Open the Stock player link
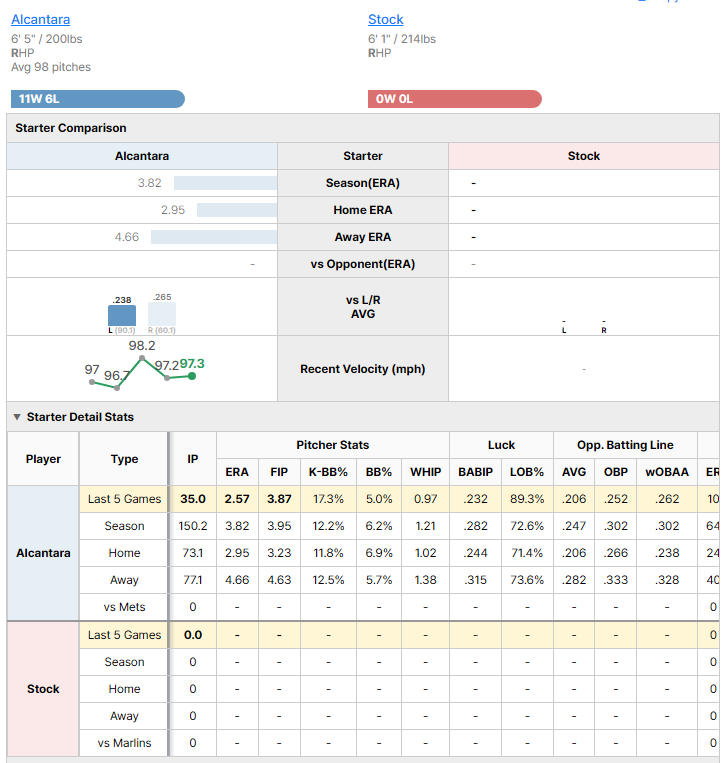 tap(385, 19)
